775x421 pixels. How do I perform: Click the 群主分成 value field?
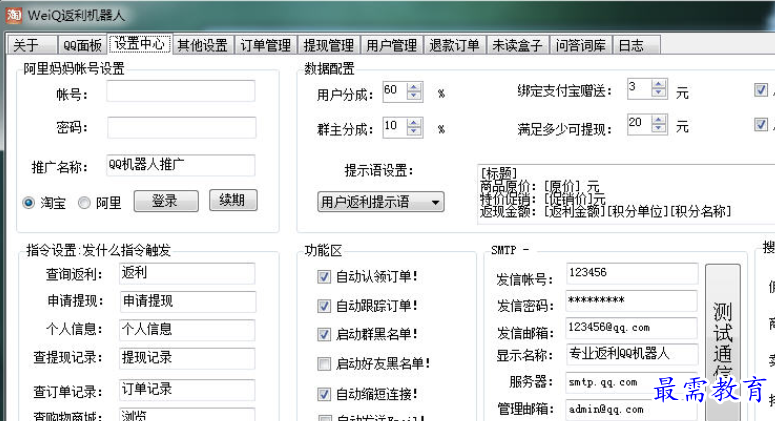click(395, 127)
